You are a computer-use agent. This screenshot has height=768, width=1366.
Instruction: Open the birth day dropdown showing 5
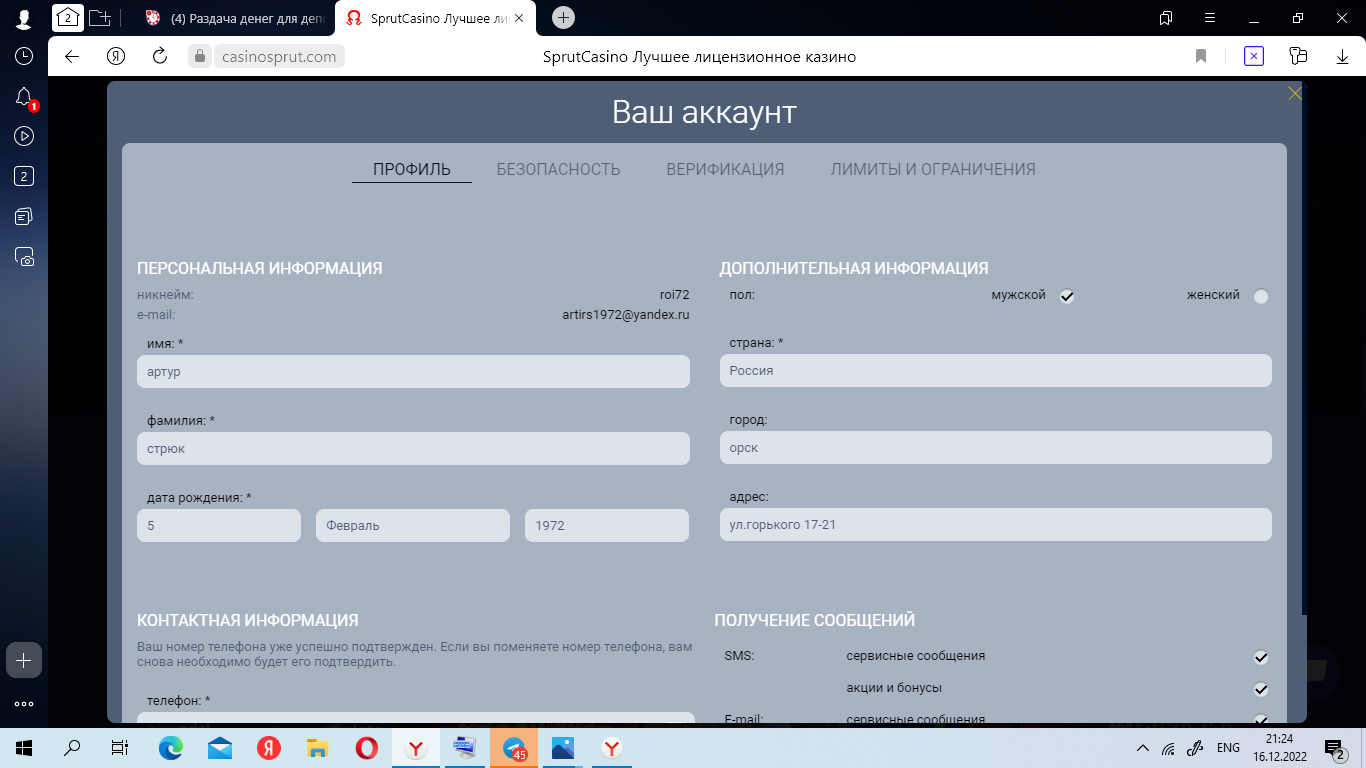point(218,525)
